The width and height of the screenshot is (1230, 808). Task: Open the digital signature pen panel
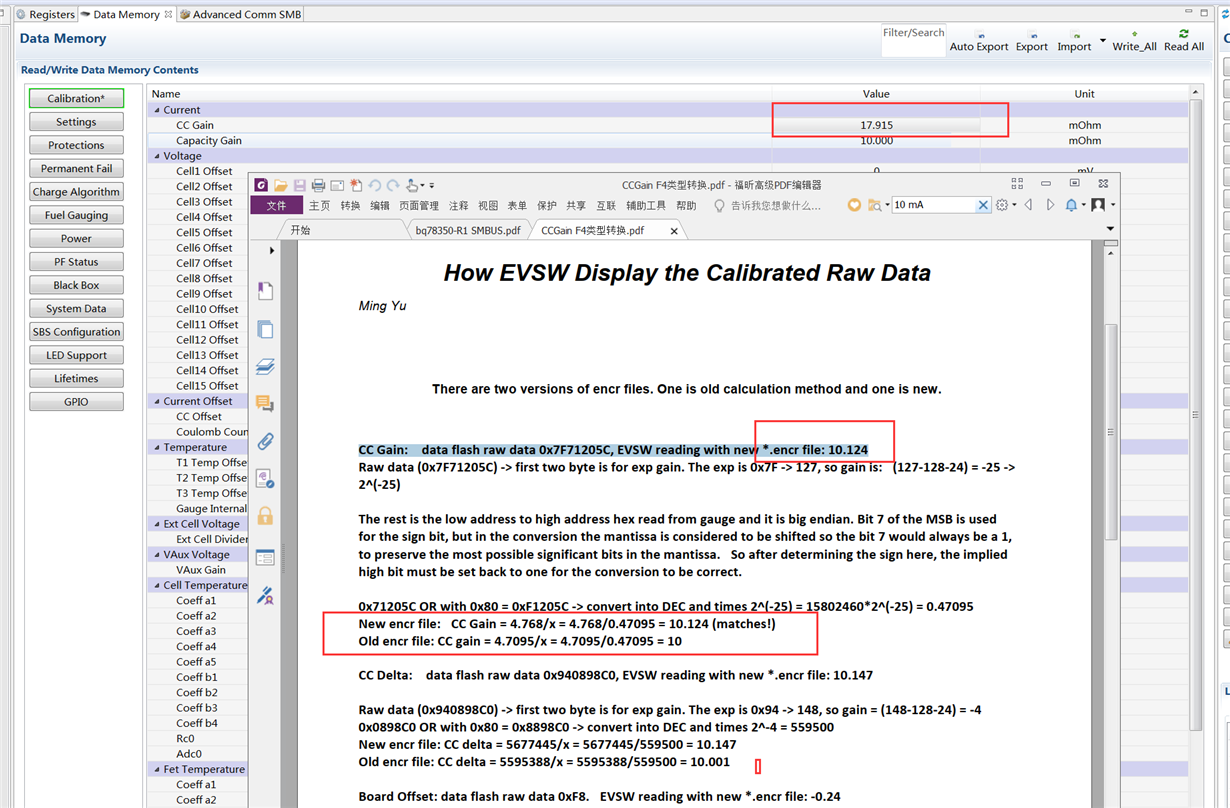[265, 595]
